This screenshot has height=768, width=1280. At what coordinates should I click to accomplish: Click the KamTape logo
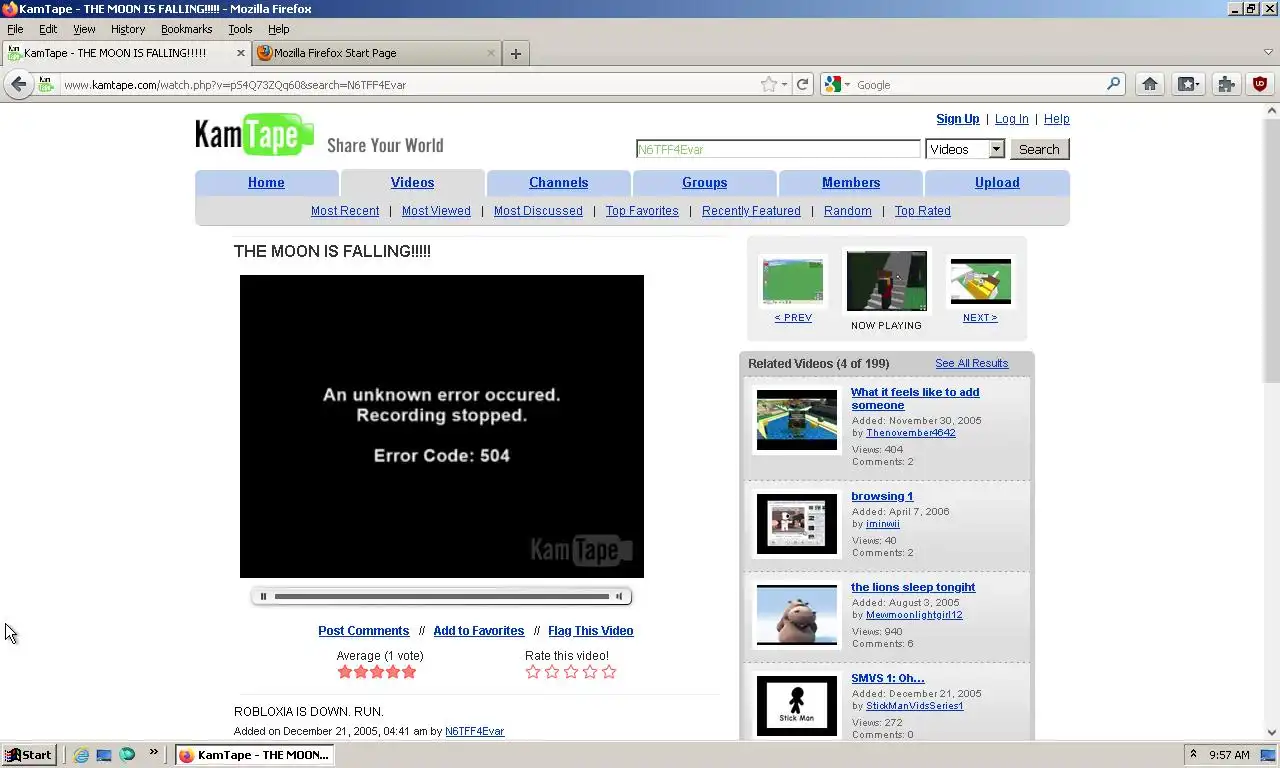click(255, 135)
